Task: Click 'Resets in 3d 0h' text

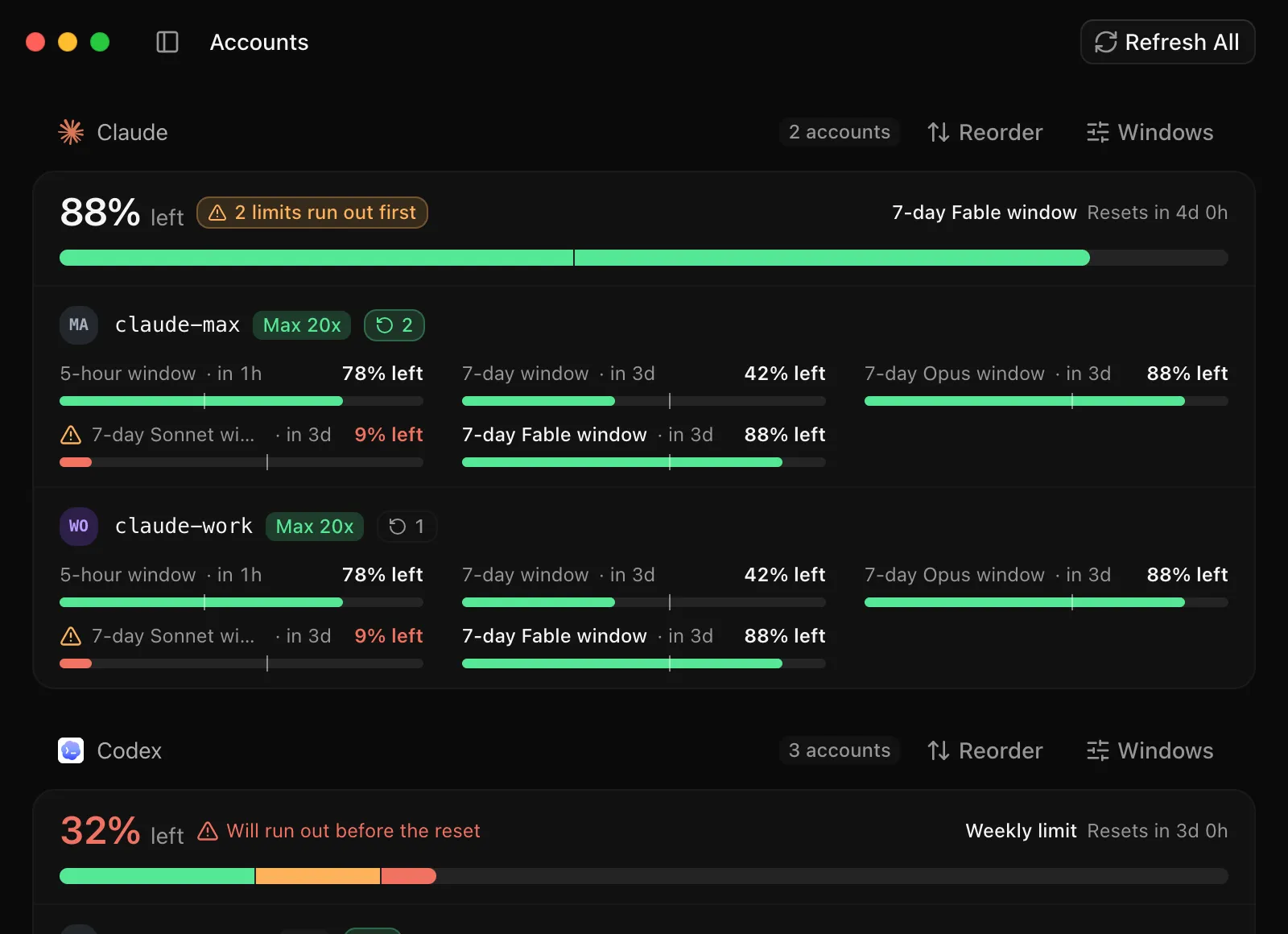Action: [1158, 831]
